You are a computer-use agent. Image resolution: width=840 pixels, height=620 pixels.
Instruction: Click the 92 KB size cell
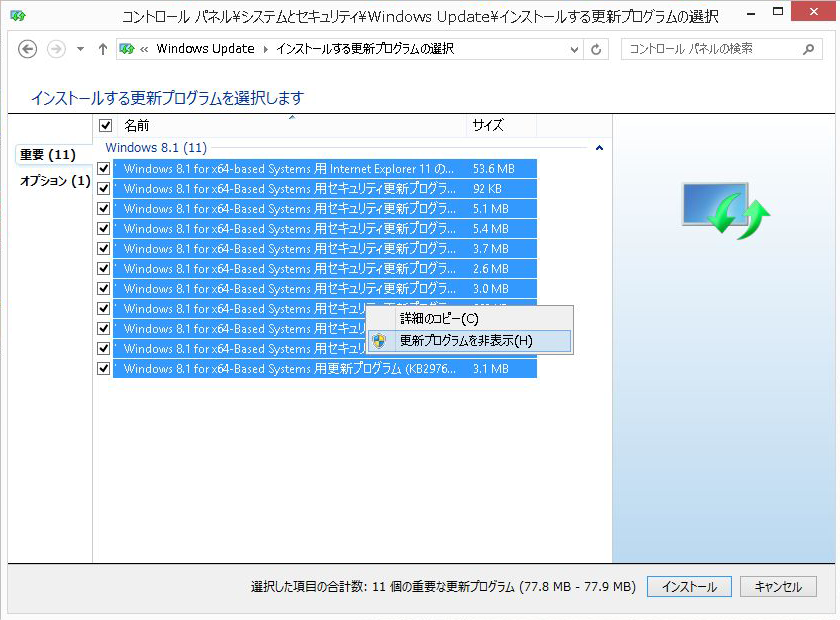click(487, 189)
